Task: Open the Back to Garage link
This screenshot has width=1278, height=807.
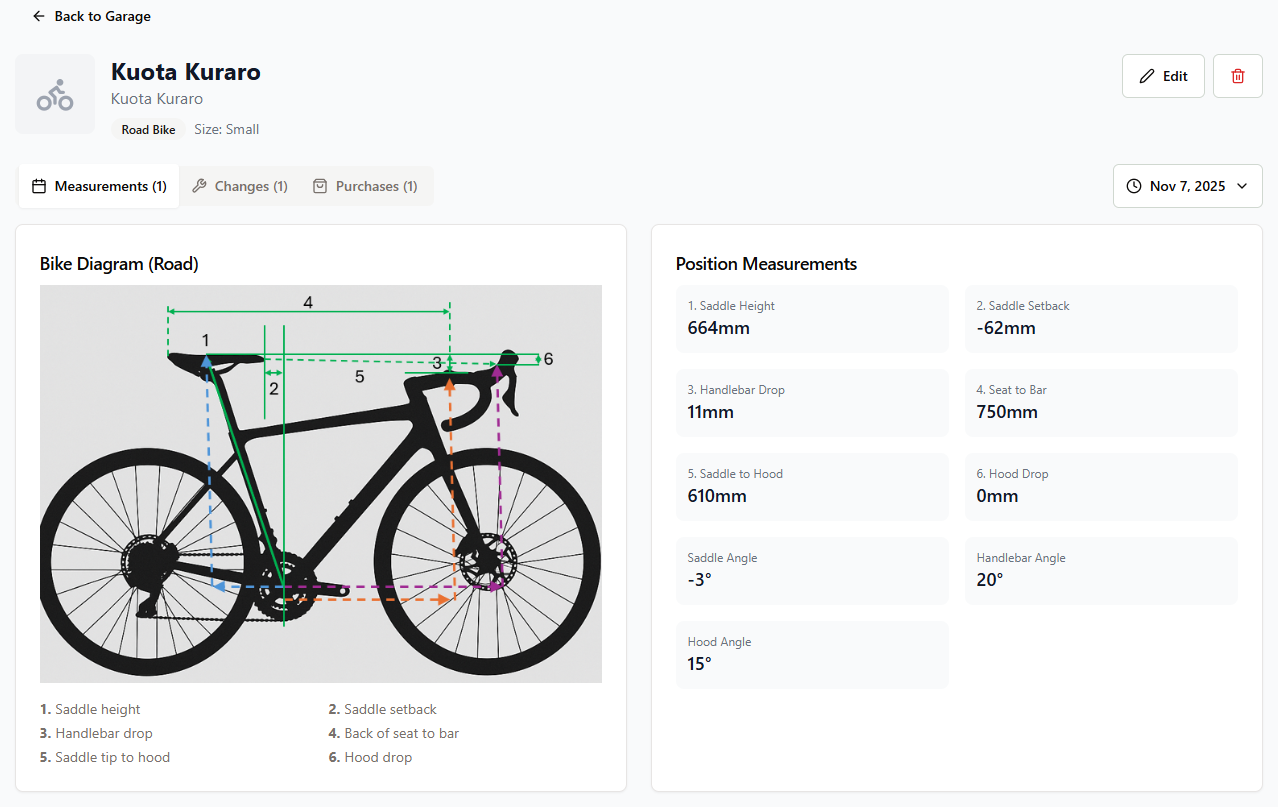Action: pos(91,16)
